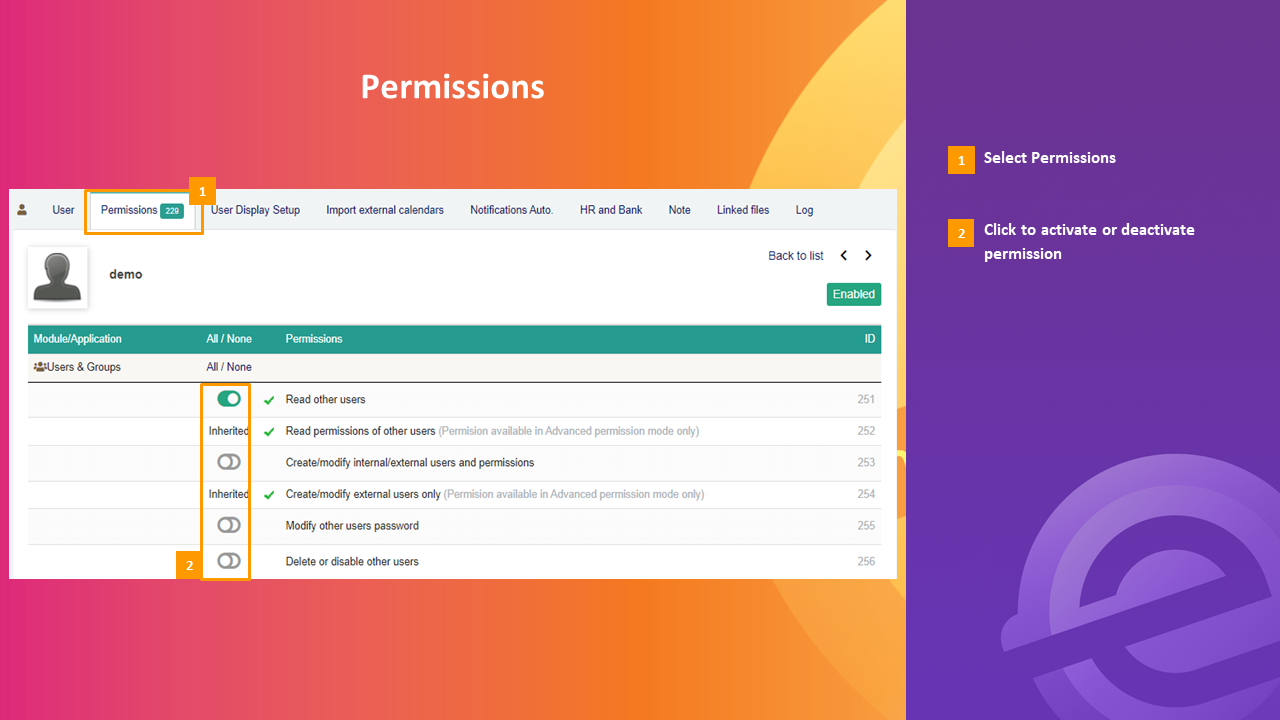
Task: Navigate to previous record with left chevron
Action: pyautogui.click(x=843, y=255)
